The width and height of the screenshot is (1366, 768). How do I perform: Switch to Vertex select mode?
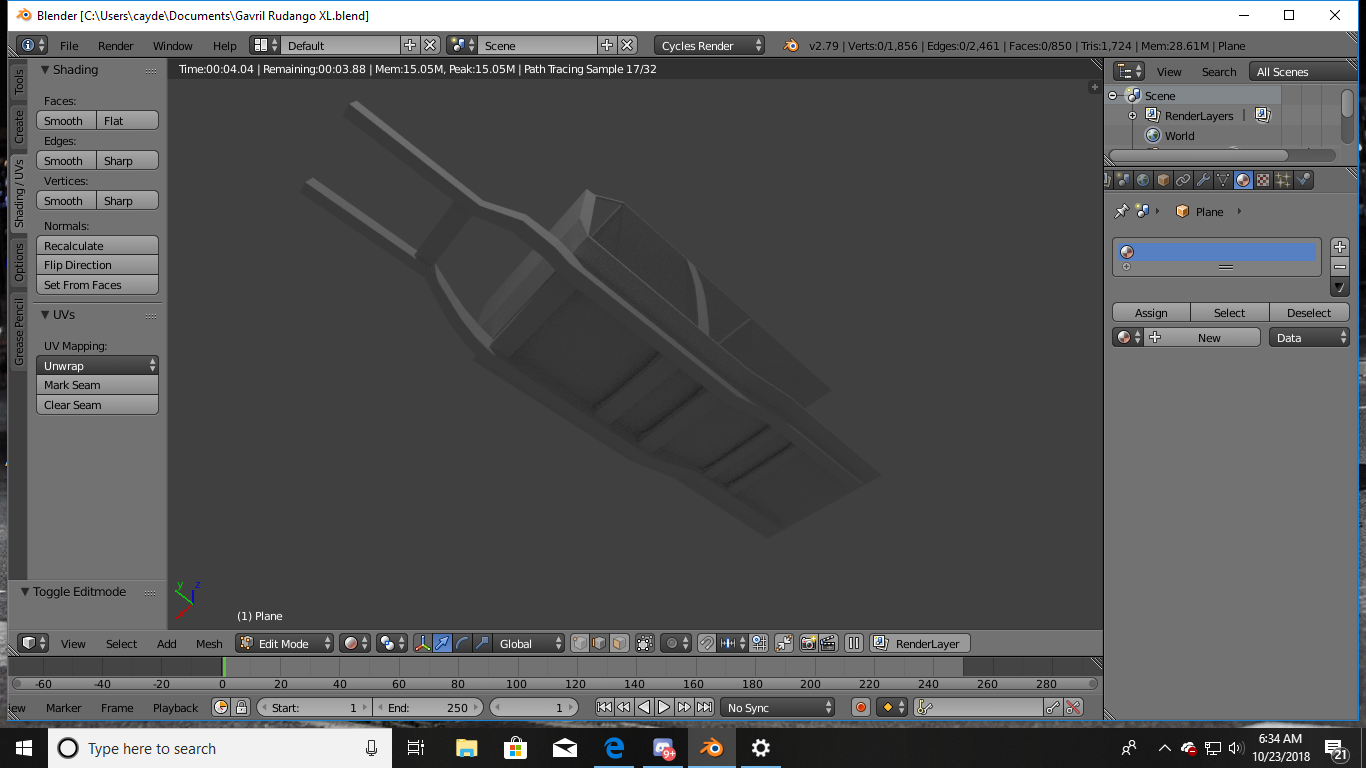(x=580, y=643)
